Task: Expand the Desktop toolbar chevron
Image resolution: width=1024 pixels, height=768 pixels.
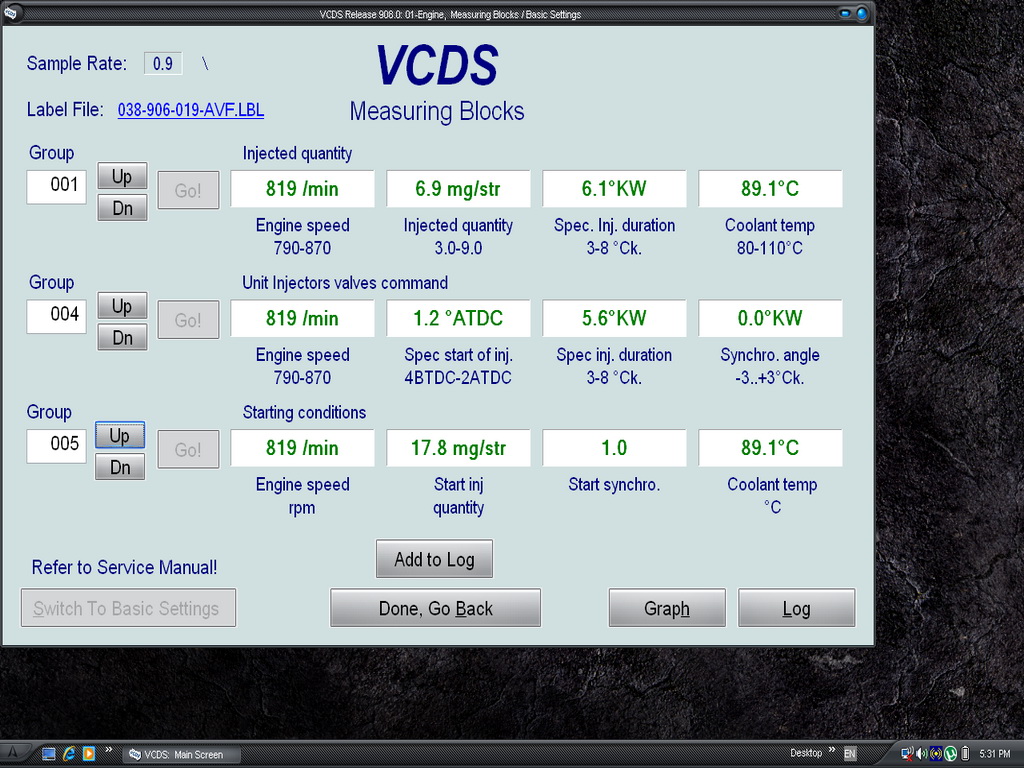Action: point(832,750)
